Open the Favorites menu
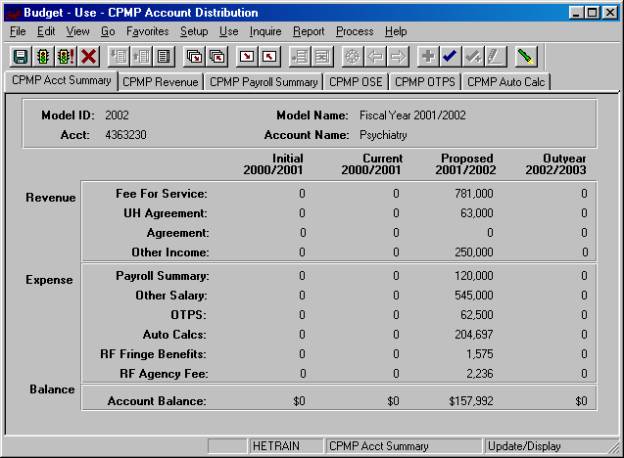This screenshot has height=458, width=624. pos(148,31)
